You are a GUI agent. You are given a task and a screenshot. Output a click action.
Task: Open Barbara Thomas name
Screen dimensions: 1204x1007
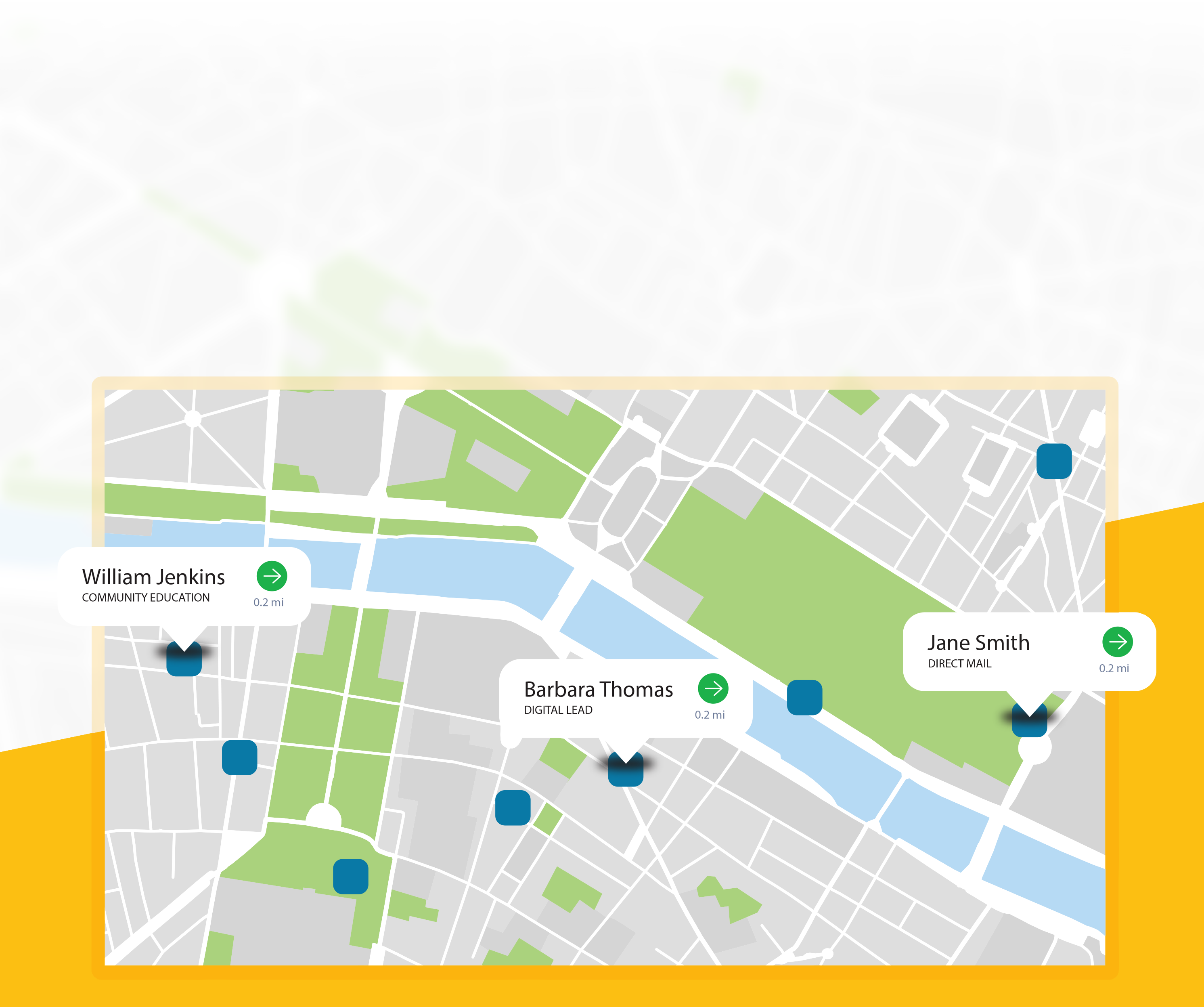pyautogui.click(x=599, y=689)
